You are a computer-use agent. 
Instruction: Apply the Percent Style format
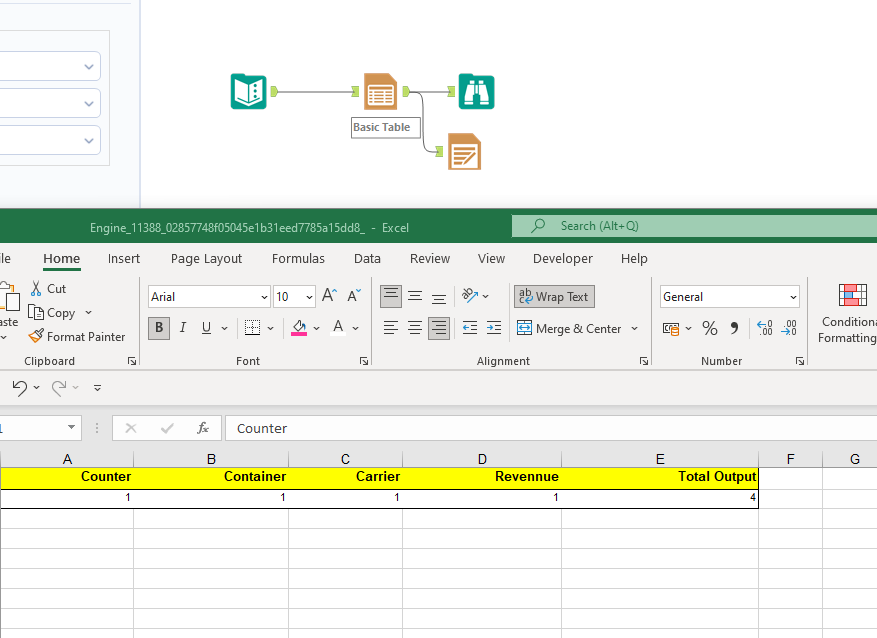click(x=710, y=328)
